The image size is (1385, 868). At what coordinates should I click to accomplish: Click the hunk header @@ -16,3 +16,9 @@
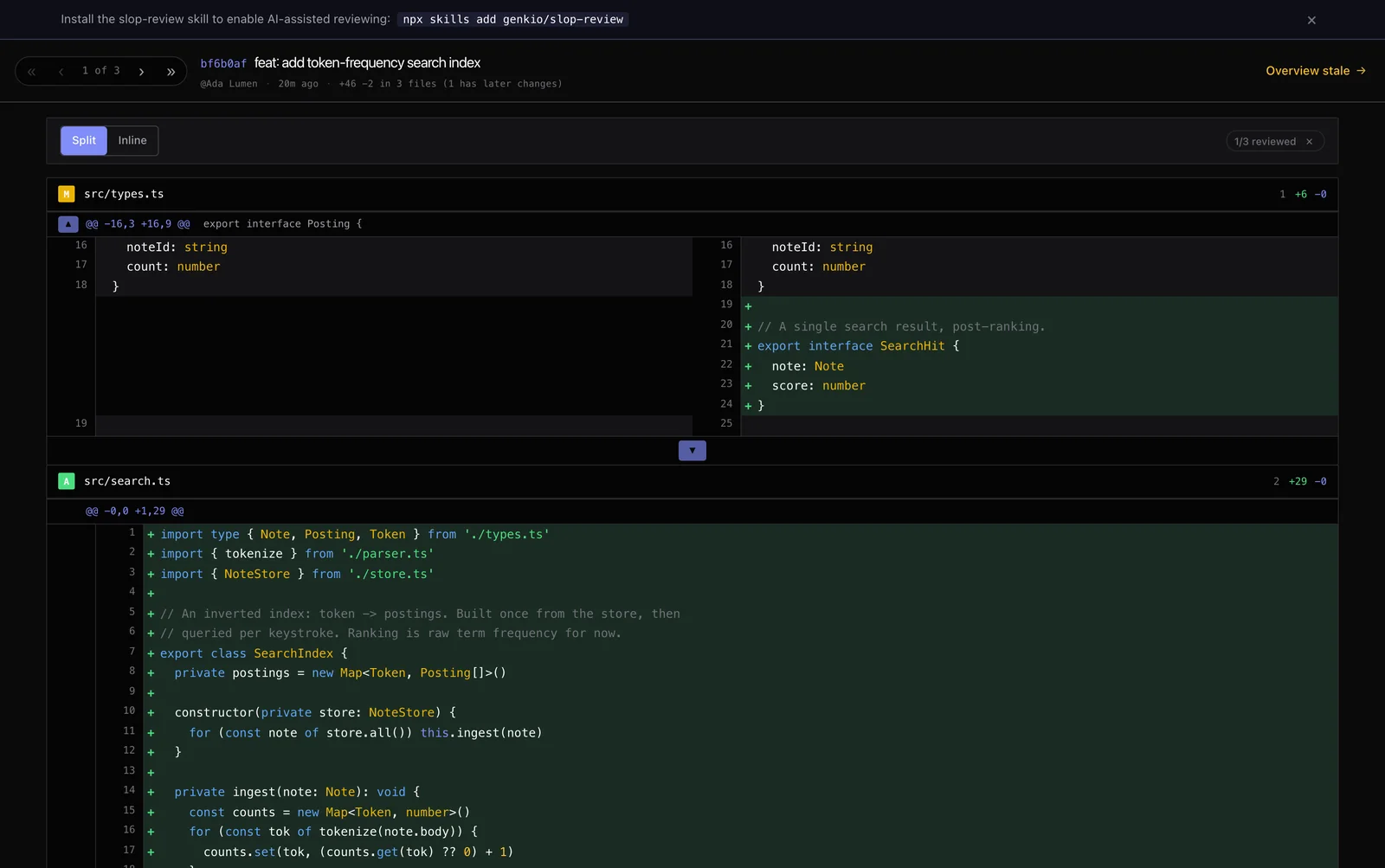(x=138, y=223)
